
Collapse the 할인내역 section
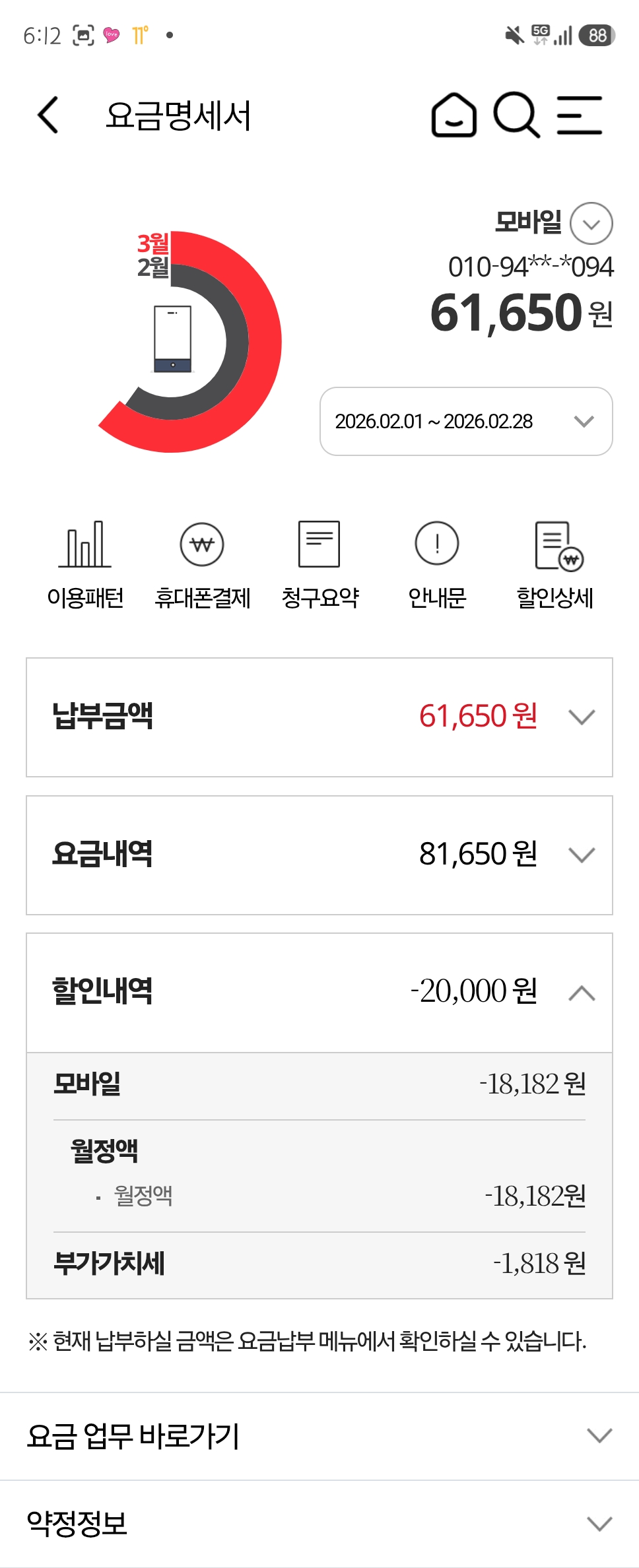582,993
